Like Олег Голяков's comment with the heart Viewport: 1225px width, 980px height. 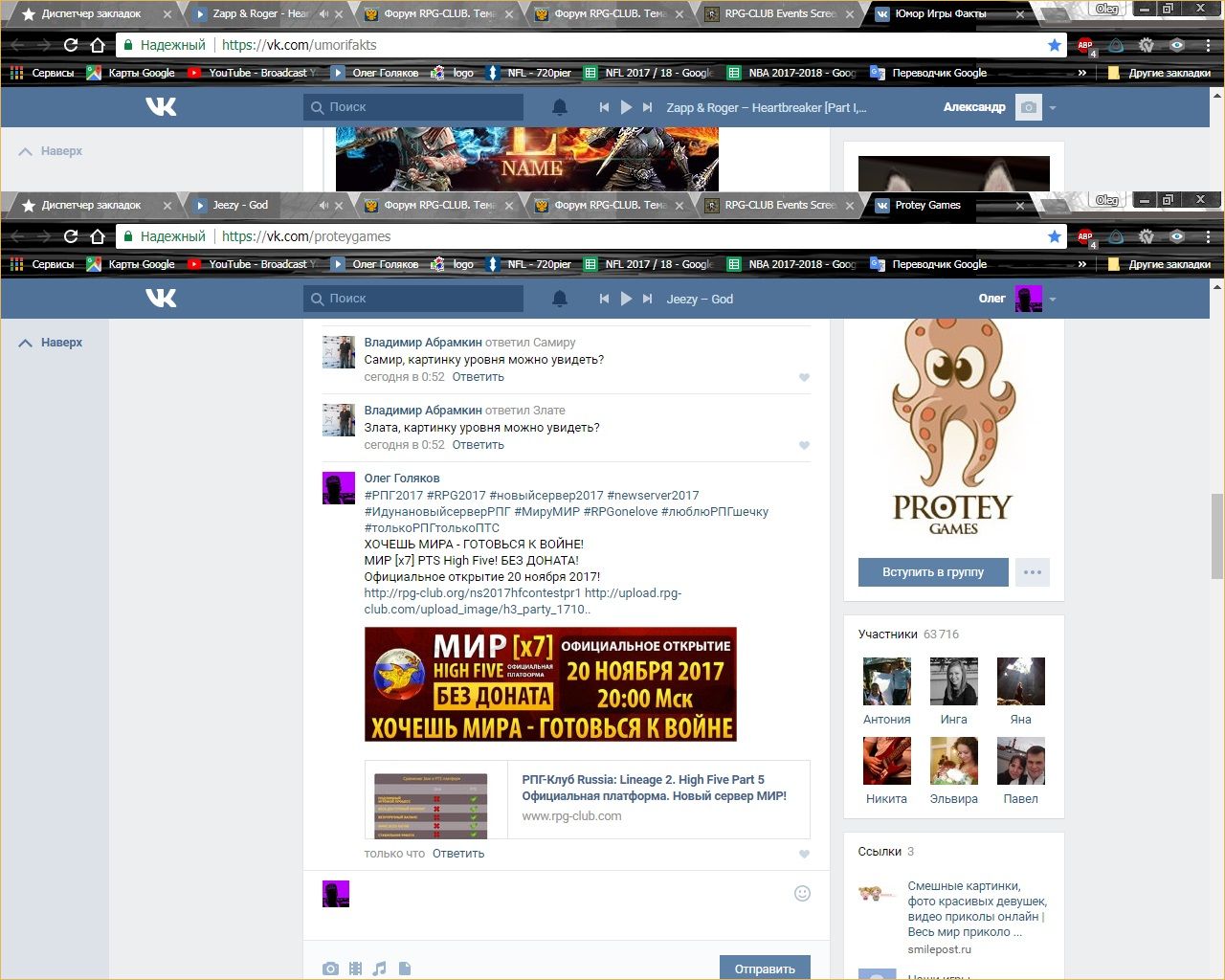point(804,854)
